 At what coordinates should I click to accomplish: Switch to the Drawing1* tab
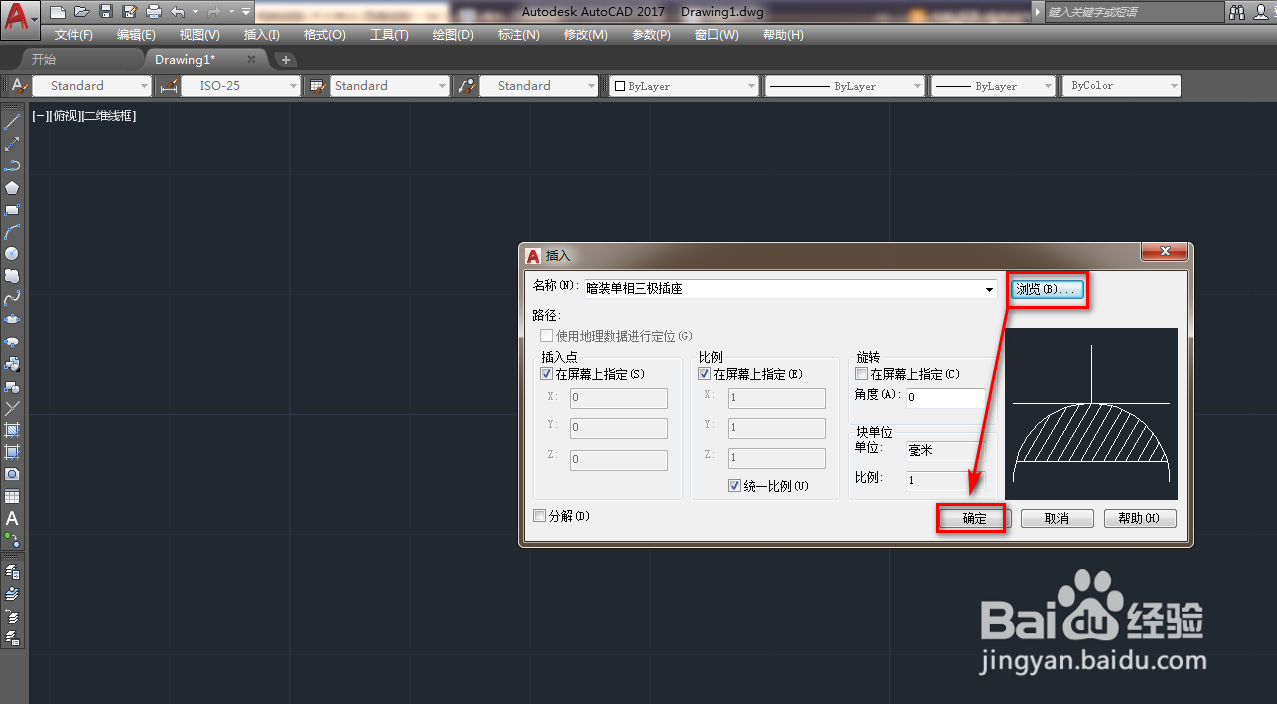click(x=185, y=60)
